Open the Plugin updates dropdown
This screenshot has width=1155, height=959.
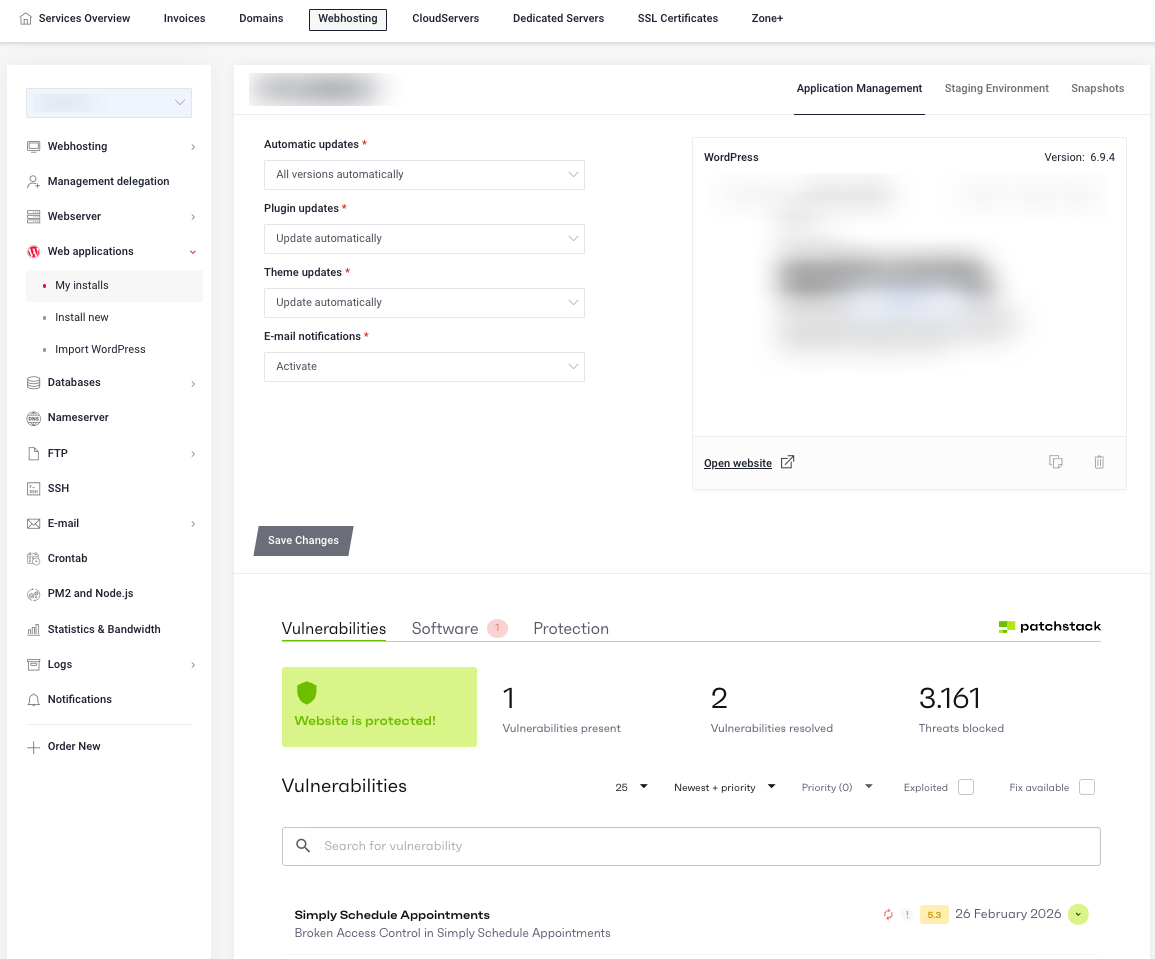(424, 238)
